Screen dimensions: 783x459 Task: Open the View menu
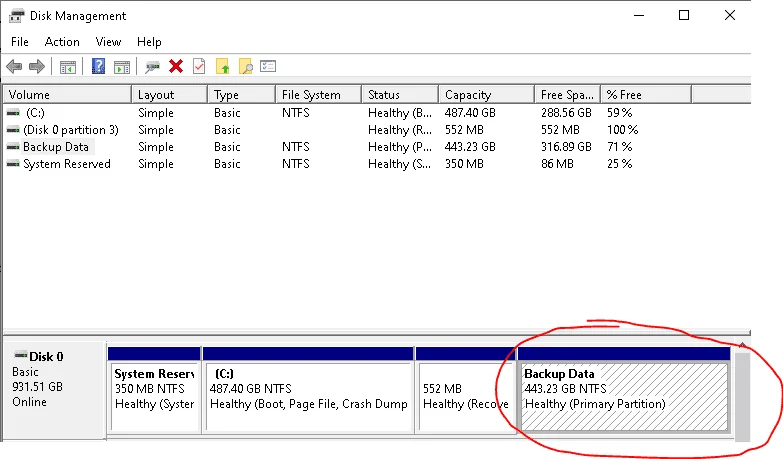[x=108, y=42]
